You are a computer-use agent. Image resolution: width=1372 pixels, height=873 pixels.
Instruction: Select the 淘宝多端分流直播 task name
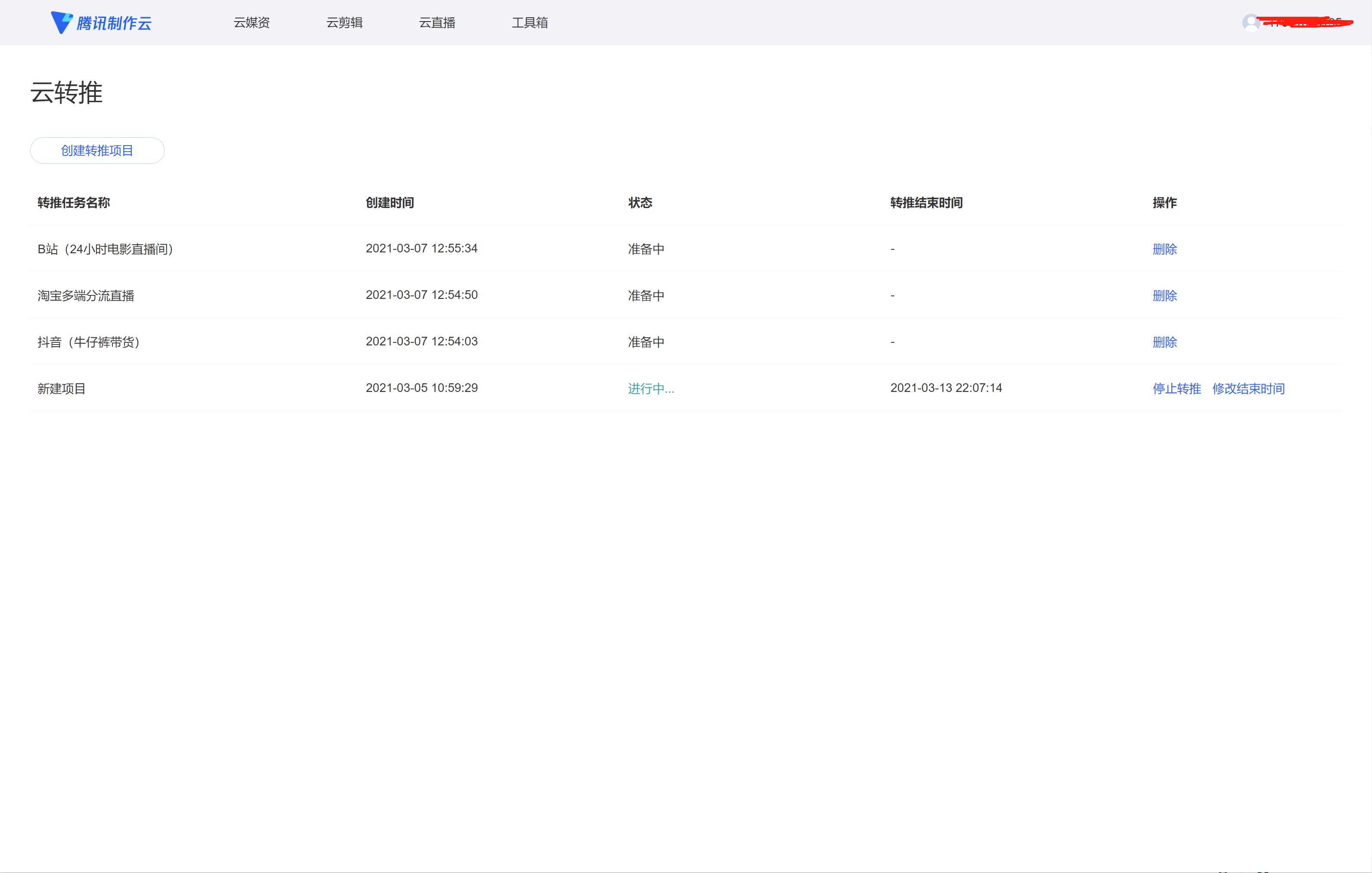[x=86, y=295]
